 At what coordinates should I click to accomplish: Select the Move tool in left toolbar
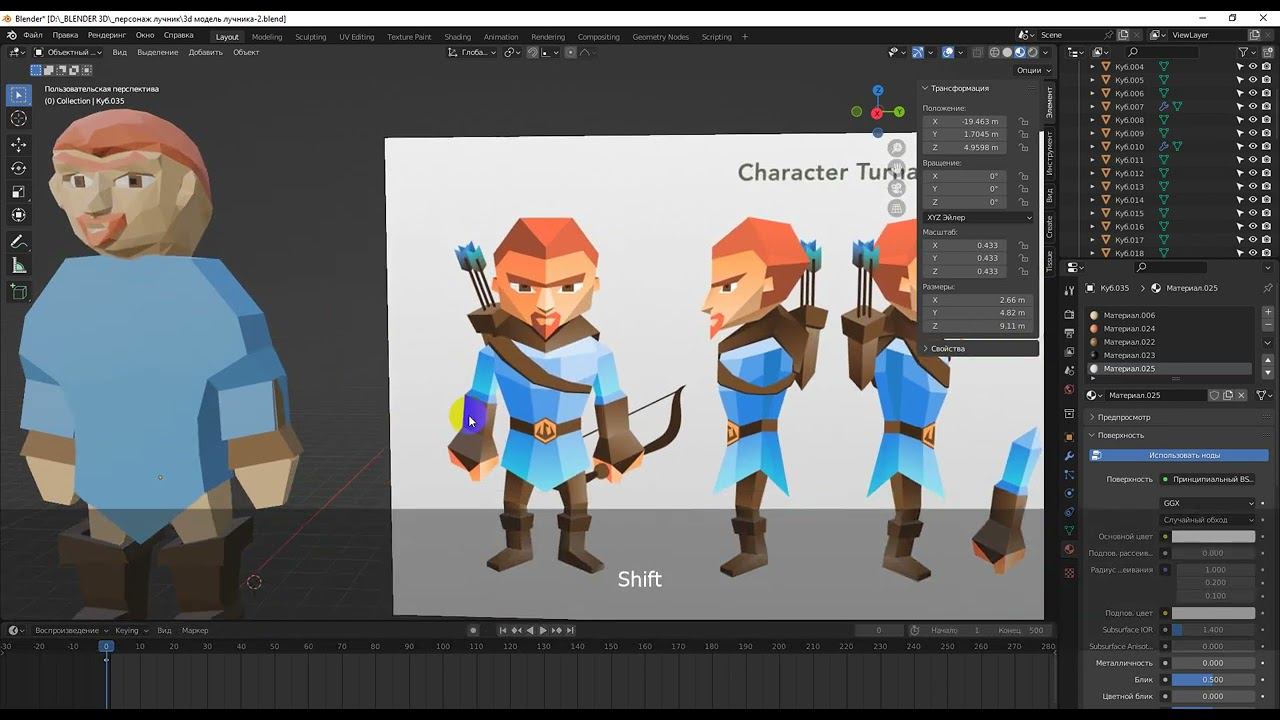(x=18, y=145)
